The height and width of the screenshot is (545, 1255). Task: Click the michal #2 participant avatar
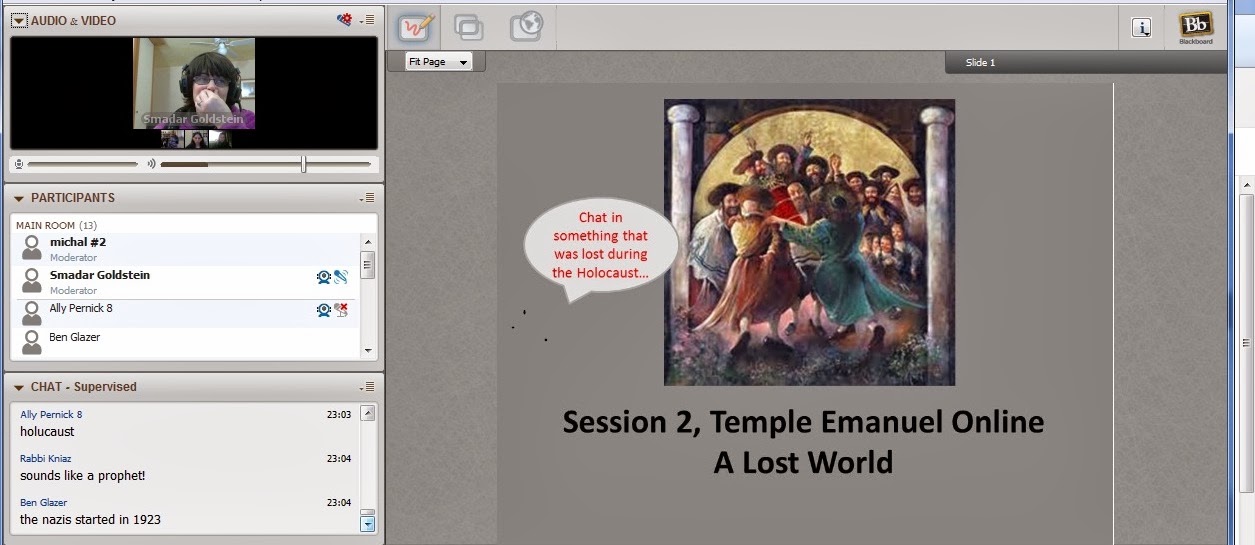point(32,247)
